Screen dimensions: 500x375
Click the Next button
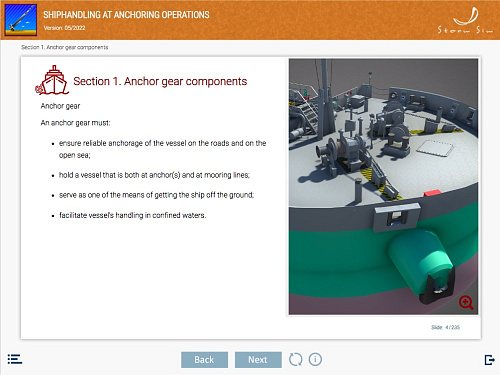258,360
